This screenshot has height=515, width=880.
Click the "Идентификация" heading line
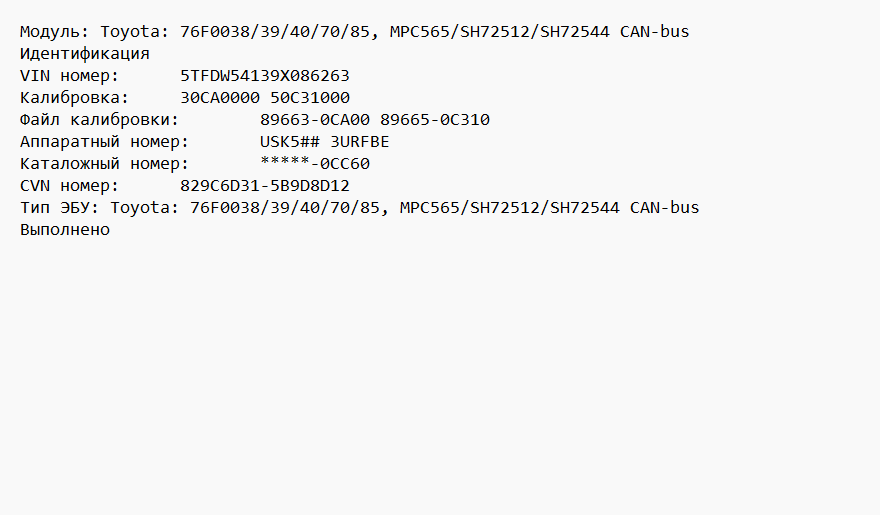(84, 54)
